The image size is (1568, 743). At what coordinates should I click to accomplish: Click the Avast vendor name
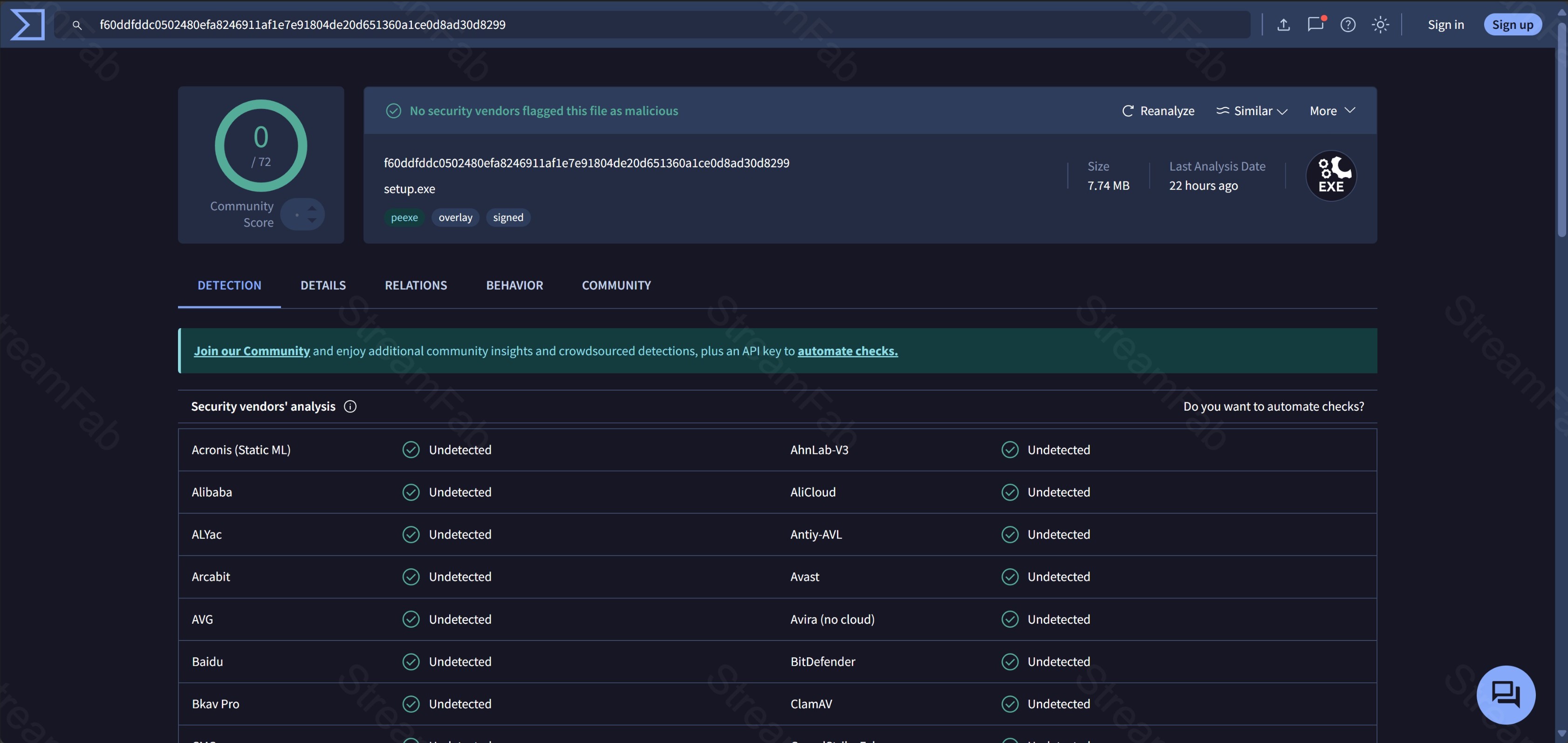click(805, 577)
